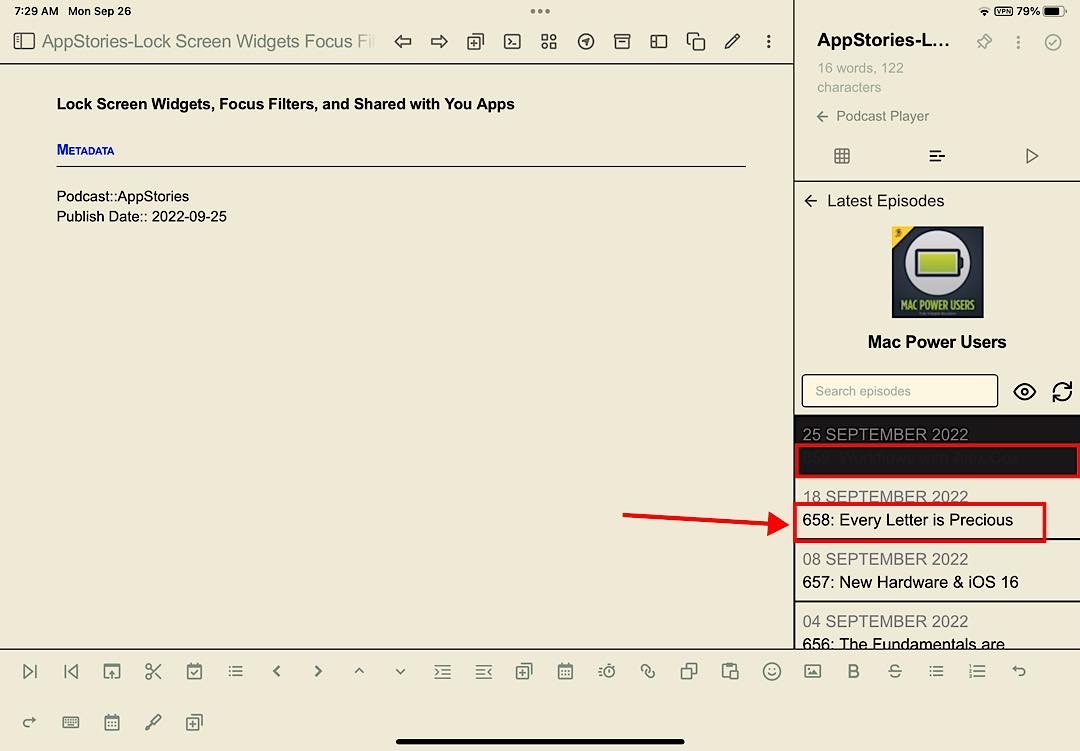Open the top multitasking three dots
Image resolution: width=1080 pixels, height=751 pixels.
(540, 11)
